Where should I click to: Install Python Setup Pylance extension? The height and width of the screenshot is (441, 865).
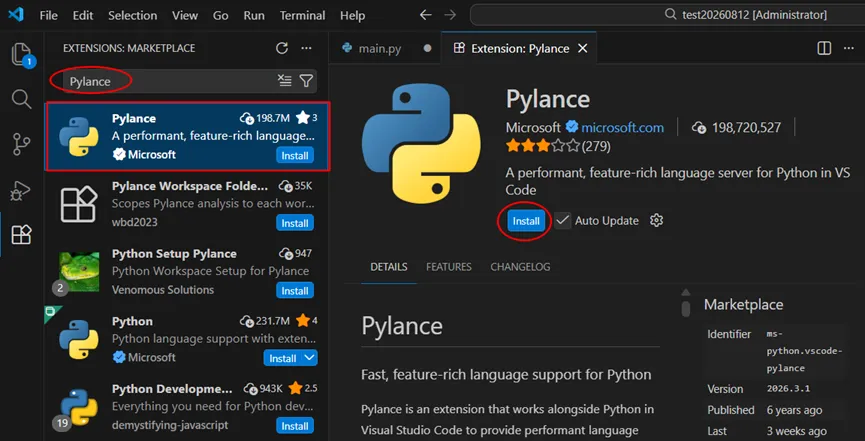point(295,291)
